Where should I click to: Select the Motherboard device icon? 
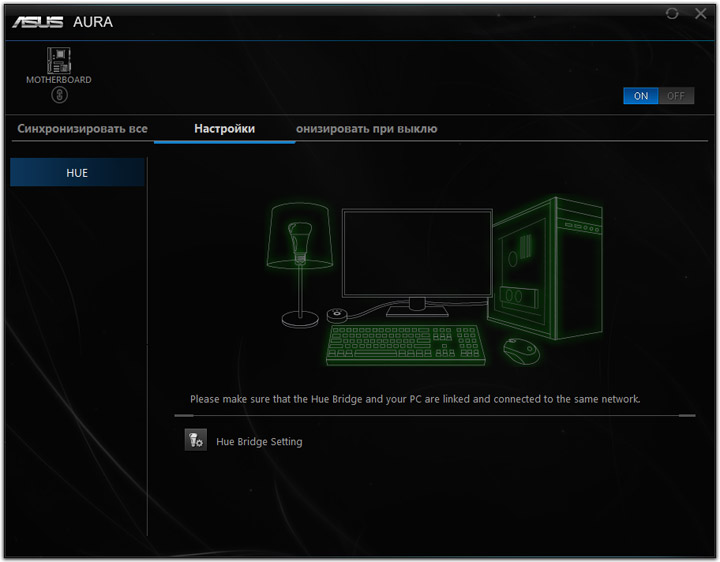(59, 61)
